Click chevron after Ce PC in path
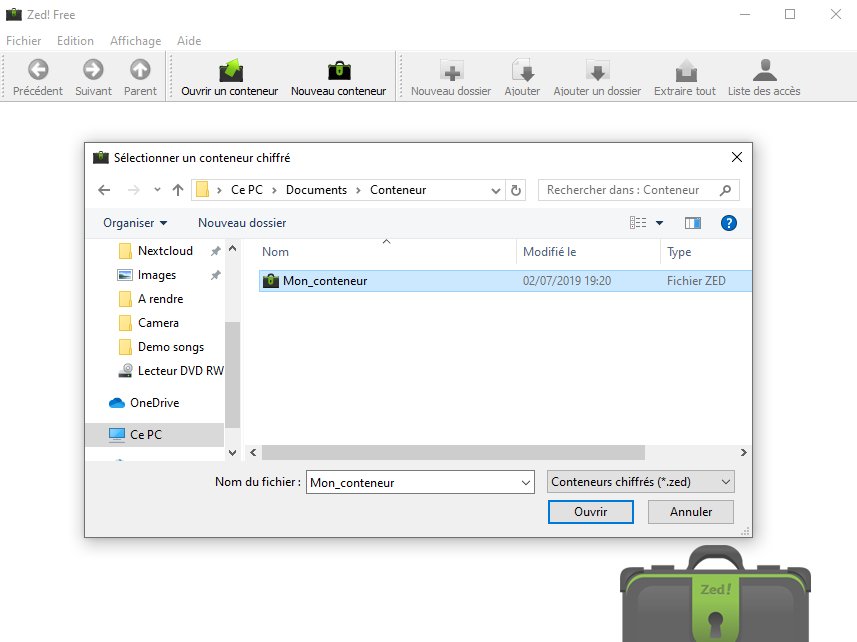Viewport: 857px width, 642px height. coord(274,190)
